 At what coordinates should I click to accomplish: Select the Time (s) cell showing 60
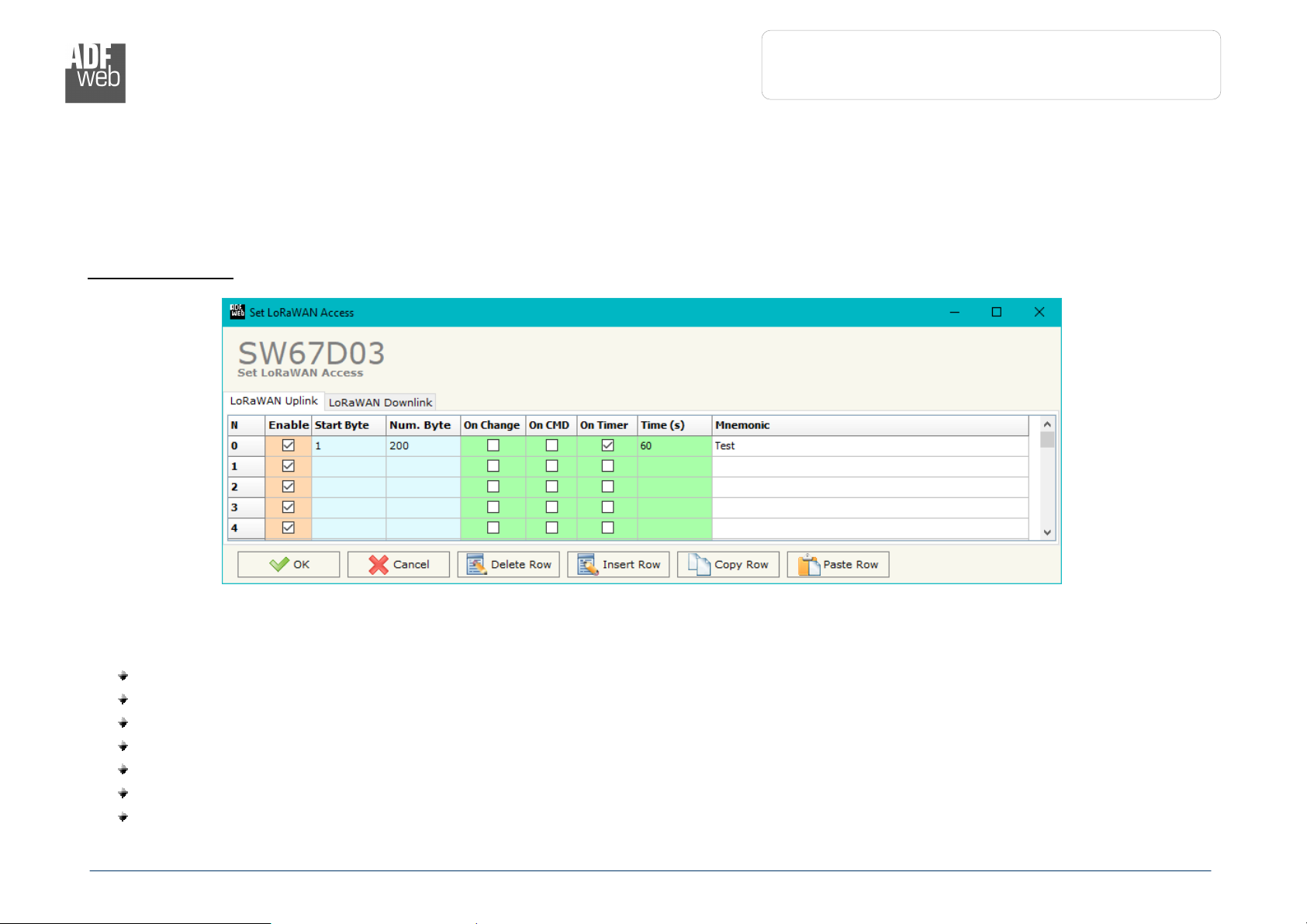tap(675, 446)
